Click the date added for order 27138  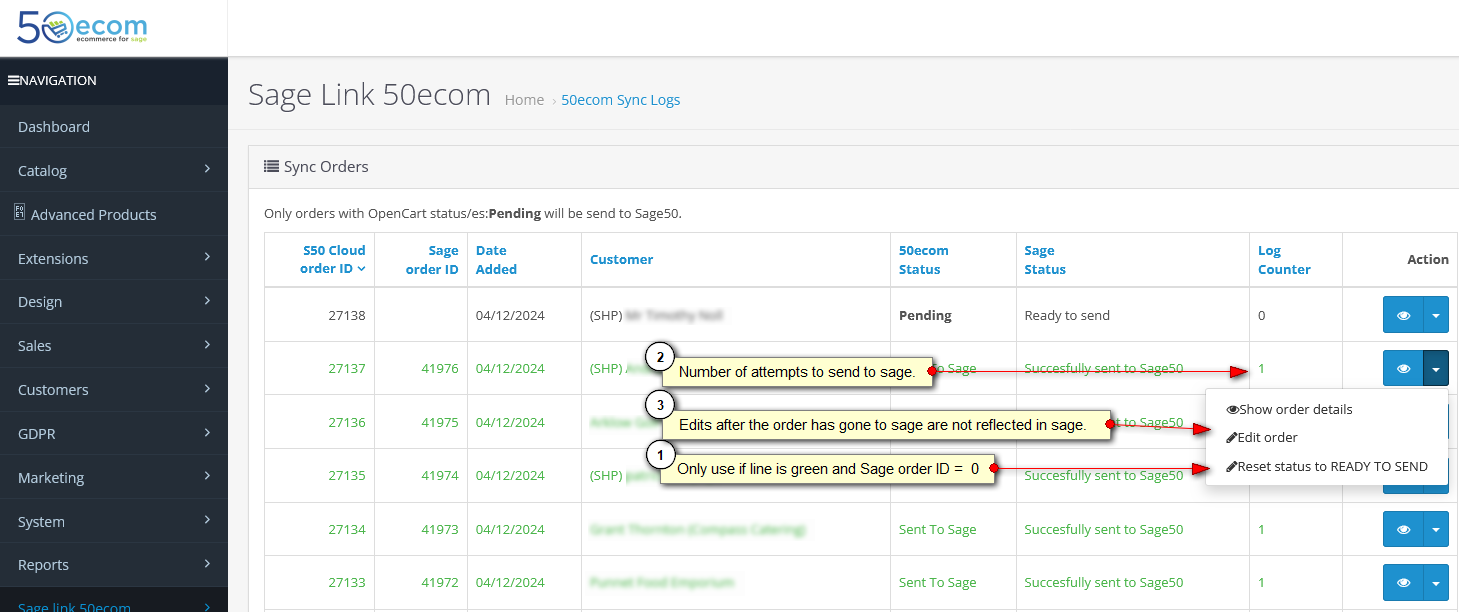pyautogui.click(x=510, y=315)
